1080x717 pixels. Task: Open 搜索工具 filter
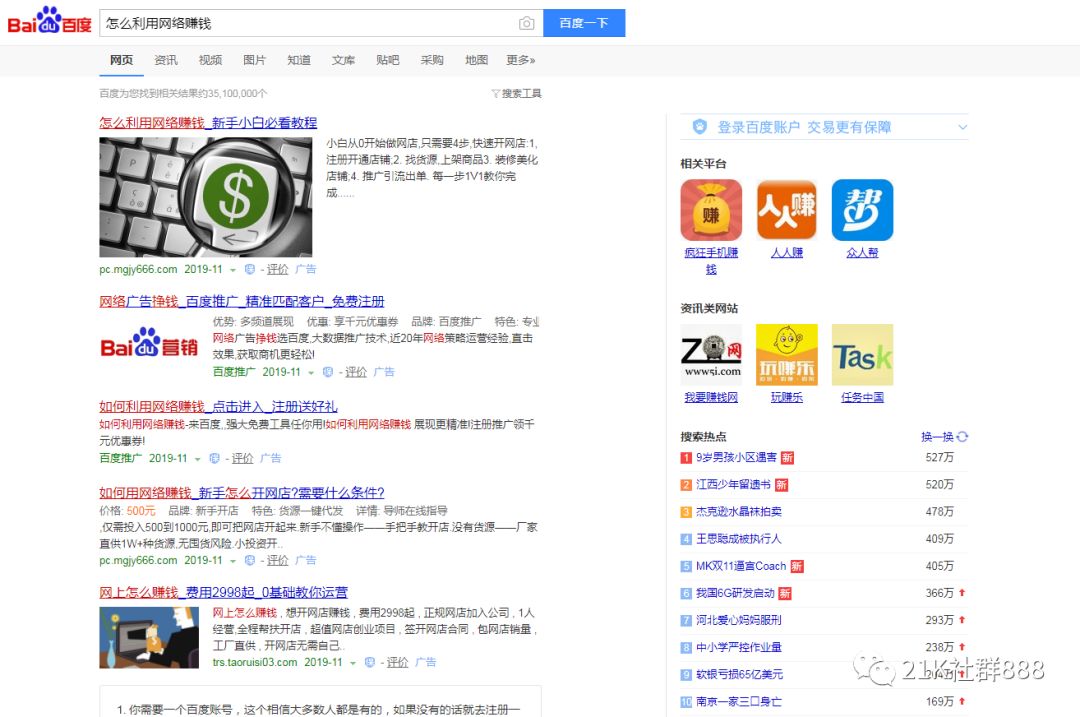coord(517,94)
